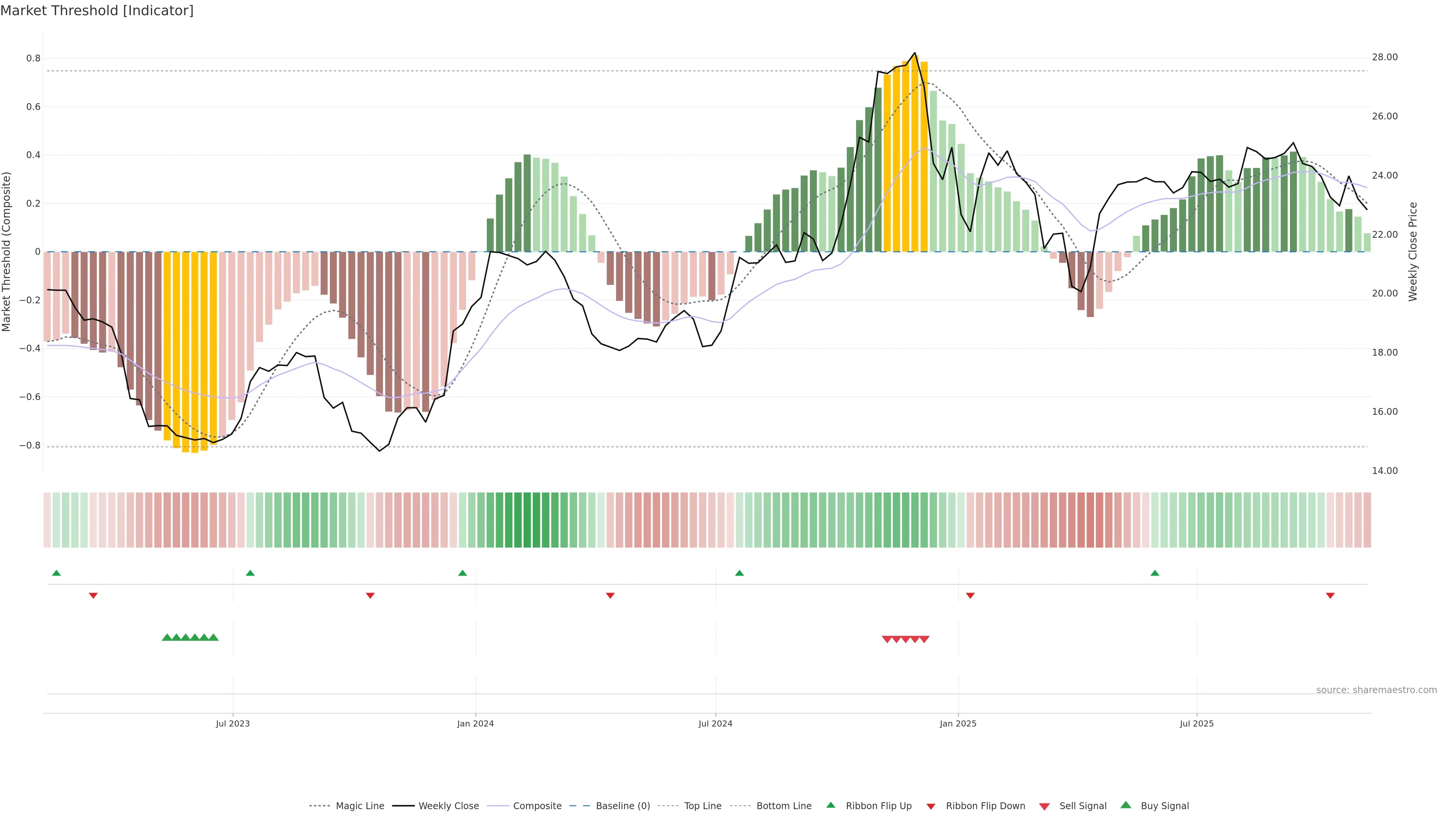
Task: Toggle Composite legend entry
Action: (537, 806)
